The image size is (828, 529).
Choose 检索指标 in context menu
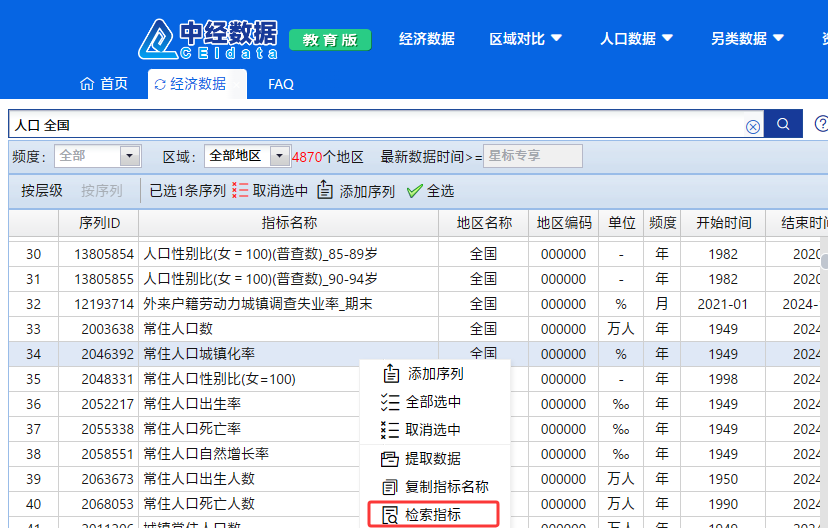[x=433, y=514]
